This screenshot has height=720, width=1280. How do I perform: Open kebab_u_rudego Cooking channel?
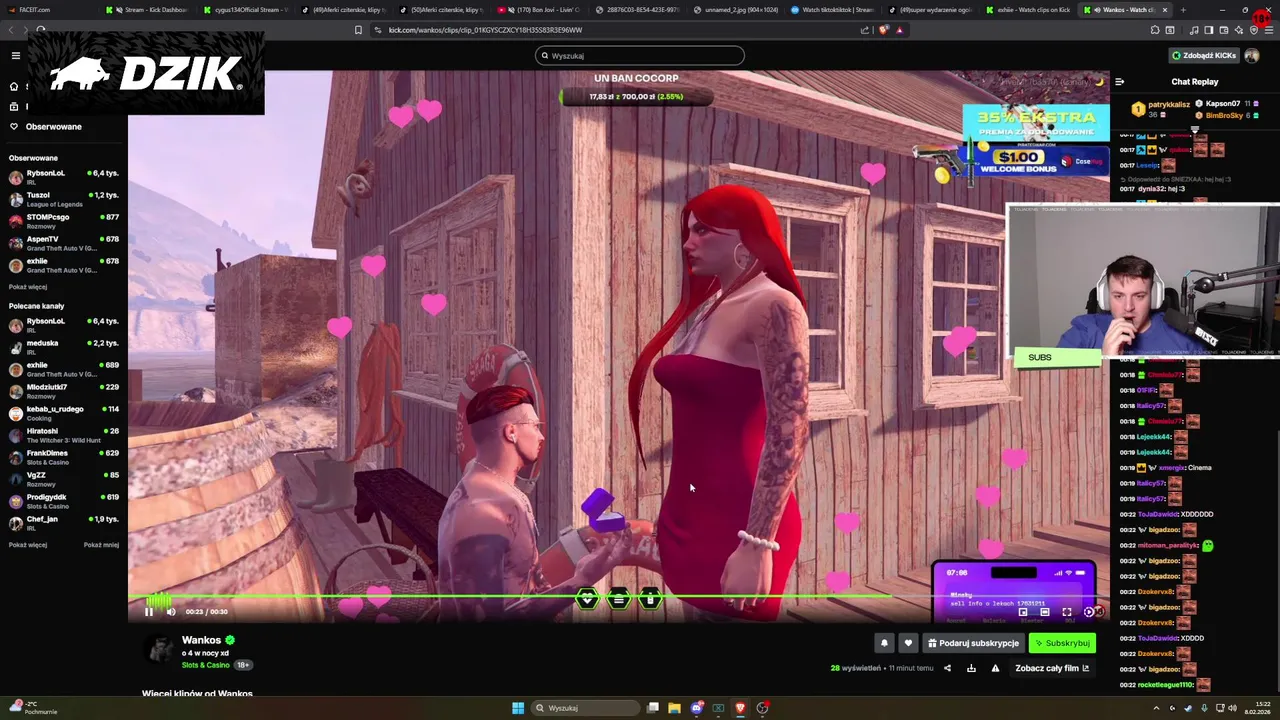pos(64,413)
